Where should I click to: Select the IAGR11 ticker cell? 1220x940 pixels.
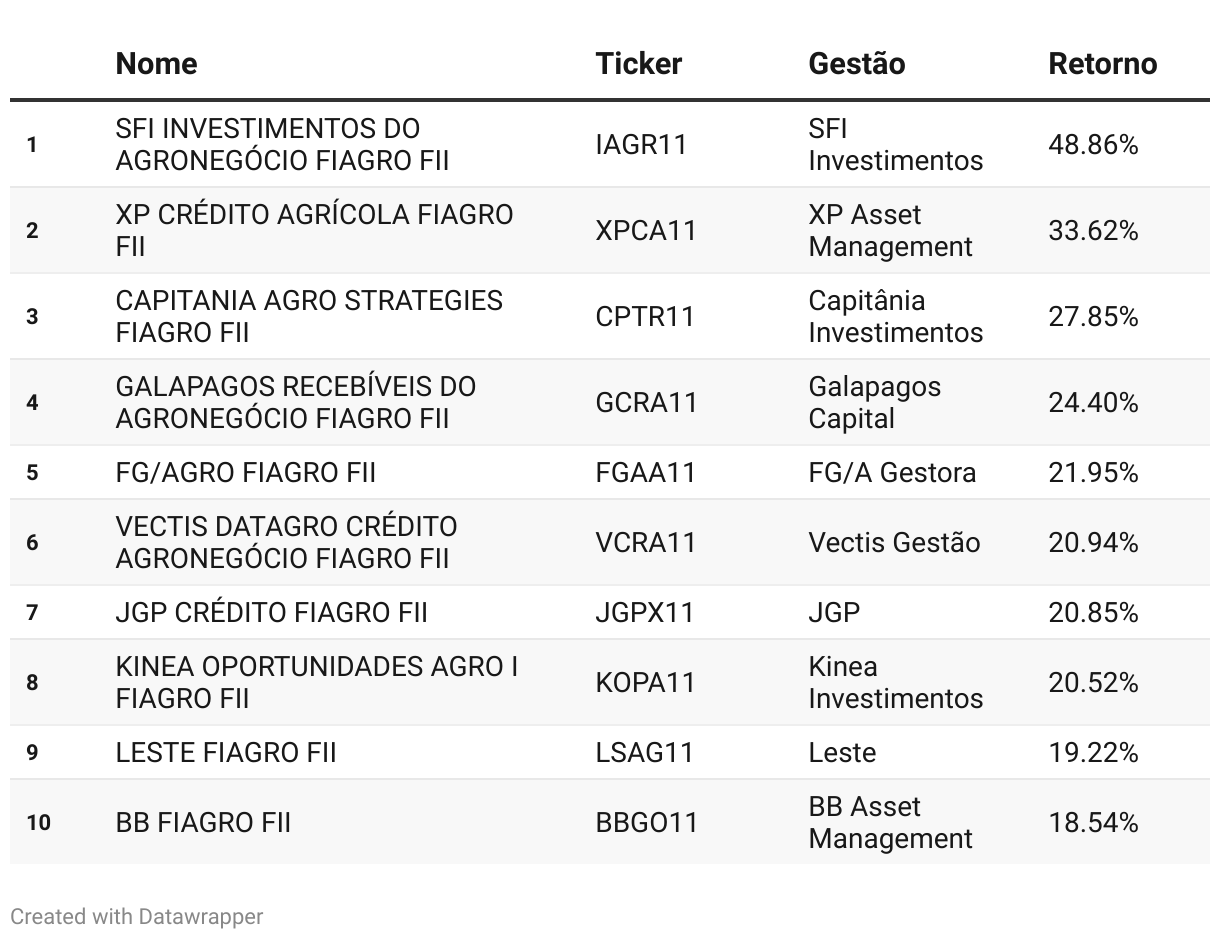click(641, 145)
